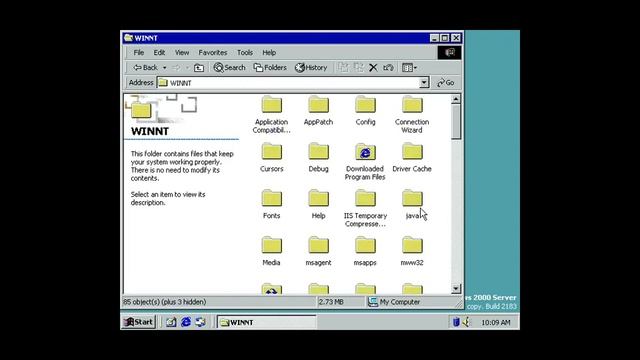Screen dimensions: 640x360
Task: Toggle the History pane
Action: (x=311, y=68)
